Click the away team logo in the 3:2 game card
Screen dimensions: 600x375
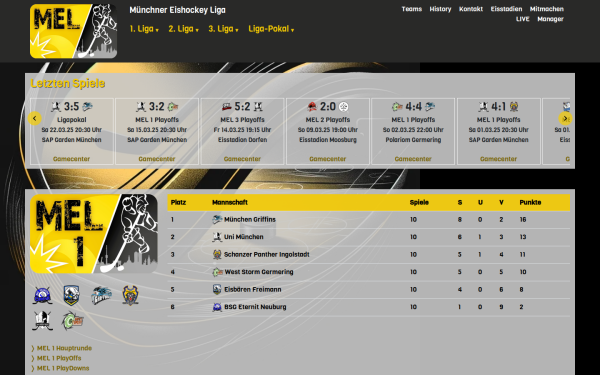point(173,106)
